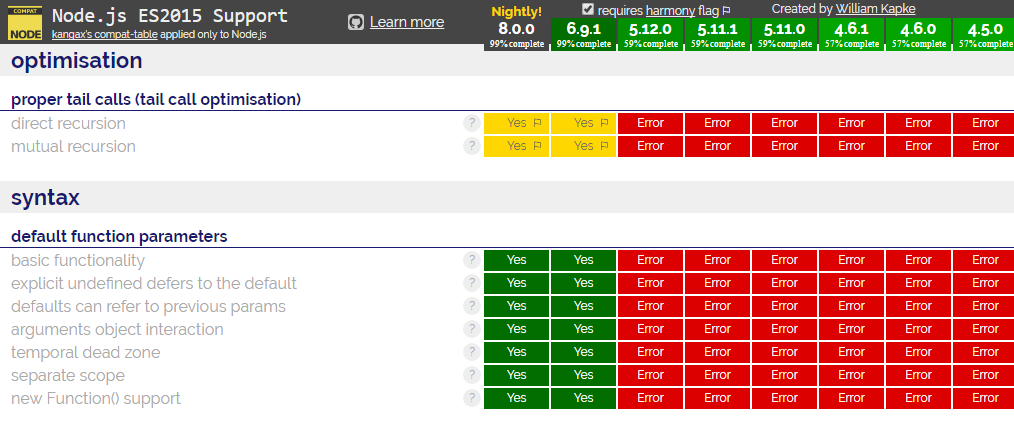1014x423 pixels.
Task: Click arguments object interaction row label
Action: [117, 329]
